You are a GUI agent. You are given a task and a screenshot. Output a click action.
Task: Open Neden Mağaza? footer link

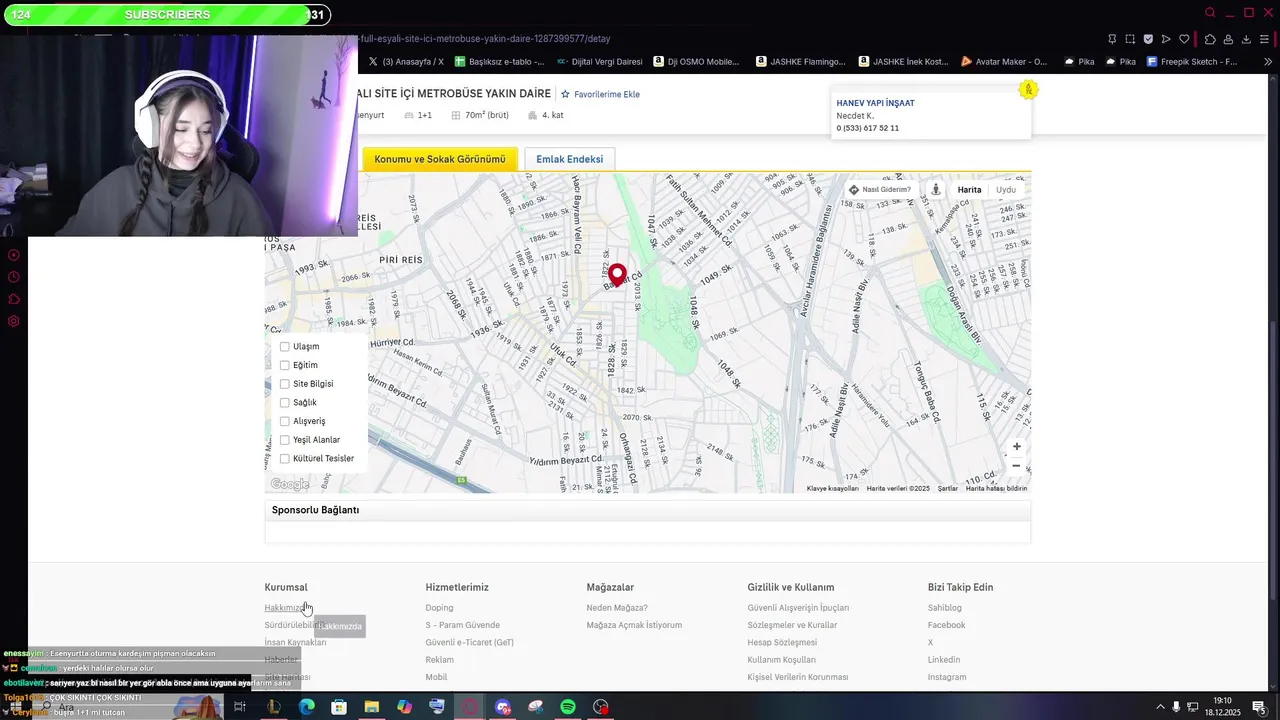tap(617, 608)
